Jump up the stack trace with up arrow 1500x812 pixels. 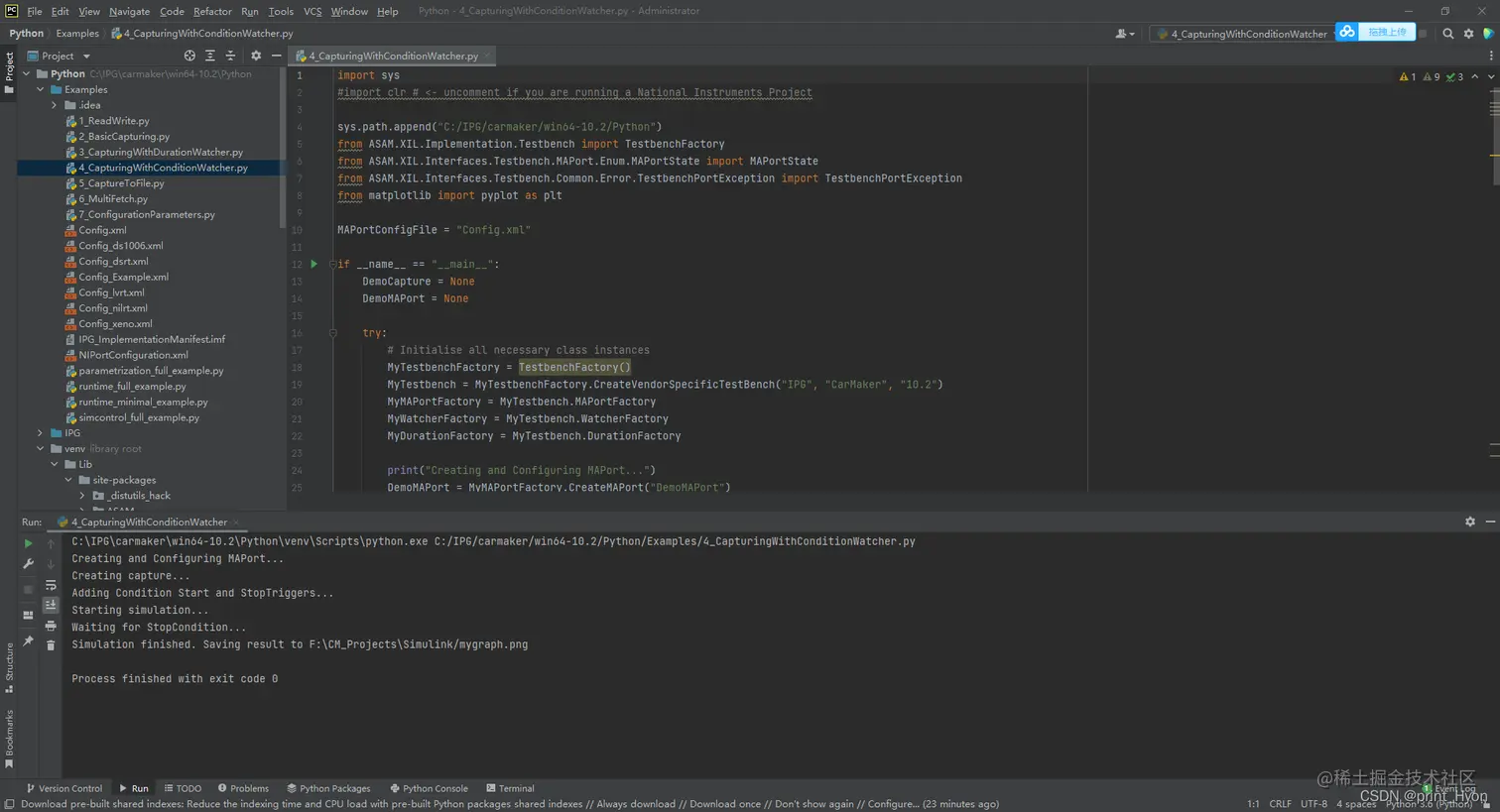[51, 543]
